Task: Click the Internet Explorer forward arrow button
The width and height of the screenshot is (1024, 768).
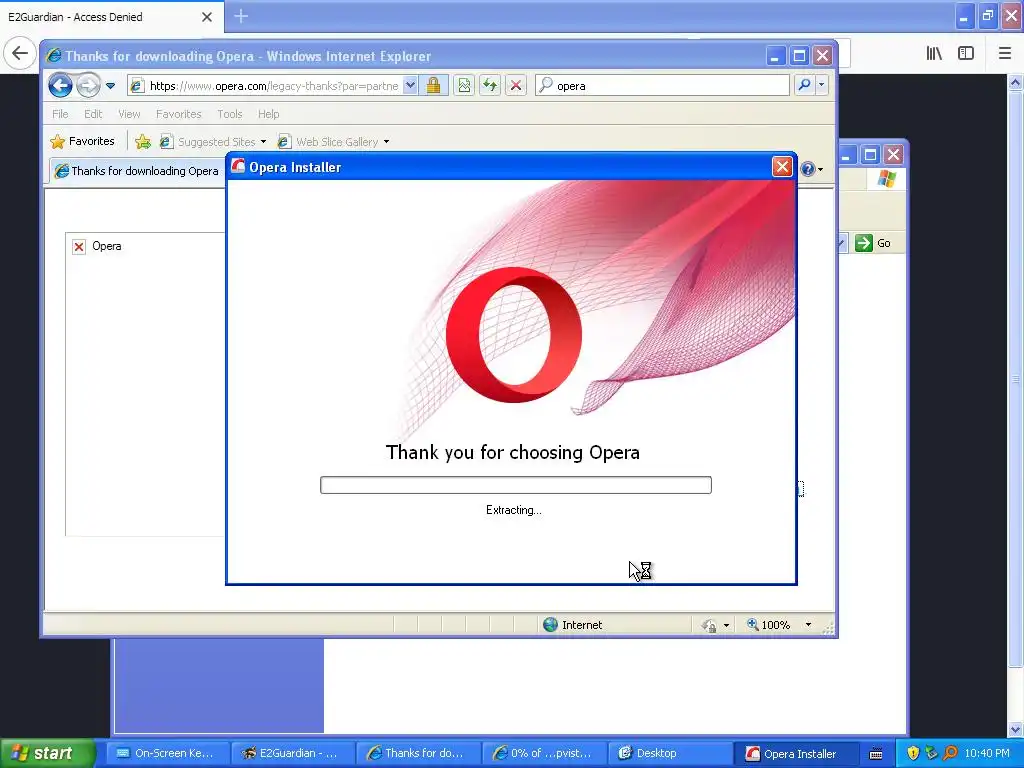Action: (88, 86)
